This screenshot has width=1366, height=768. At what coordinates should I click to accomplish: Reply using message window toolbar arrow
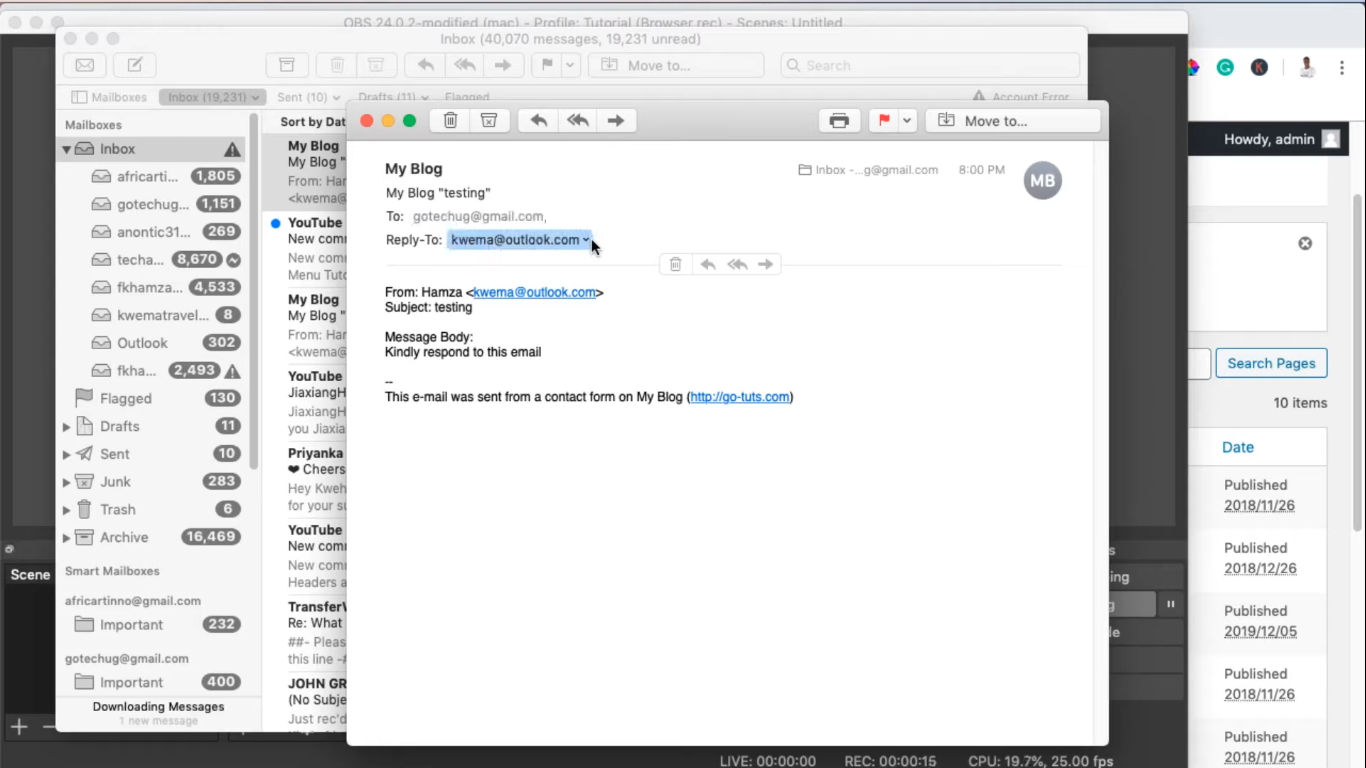(538, 121)
